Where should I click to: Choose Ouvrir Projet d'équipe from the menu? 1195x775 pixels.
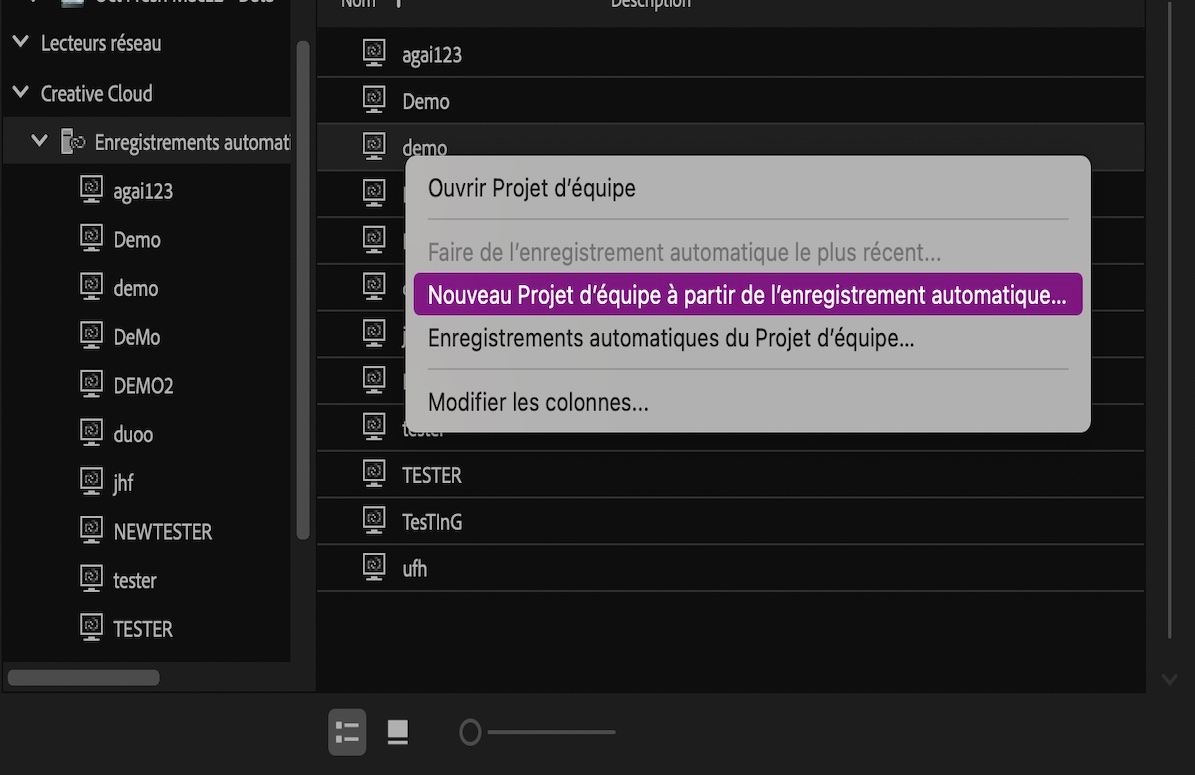[x=531, y=187]
